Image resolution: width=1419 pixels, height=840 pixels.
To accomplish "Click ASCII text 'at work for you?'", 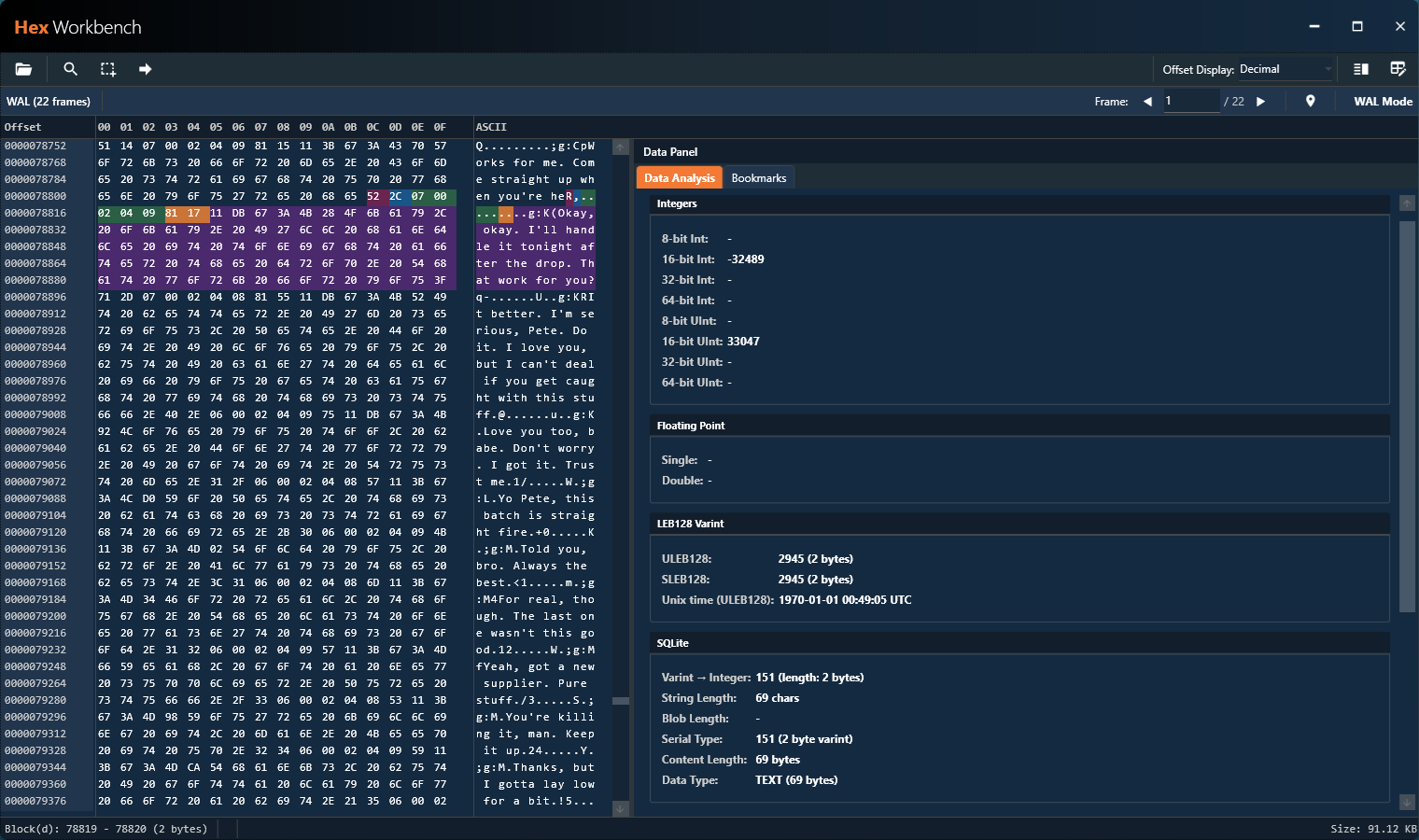I will click(x=535, y=280).
